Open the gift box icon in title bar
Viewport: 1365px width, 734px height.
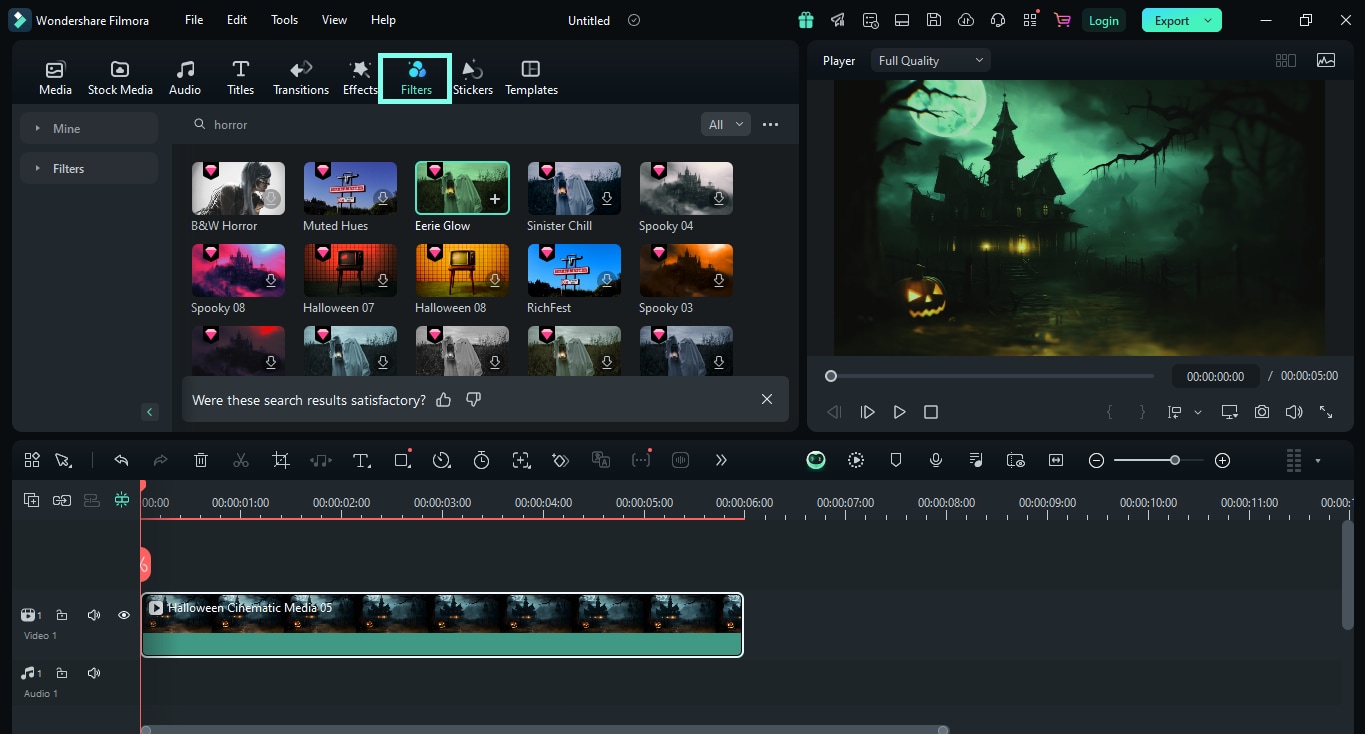(806, 20)
